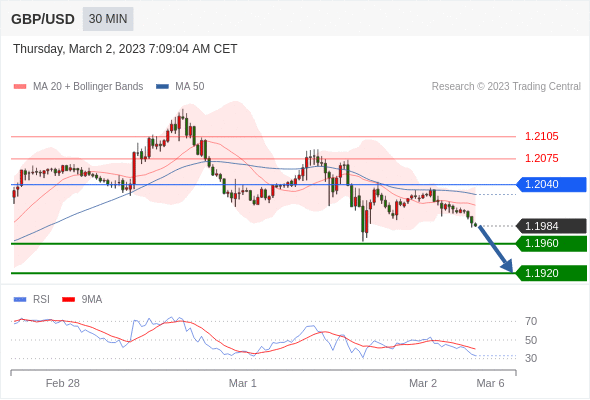Select the blue 1.2040 pivot price tag

[x=551, y=184]
